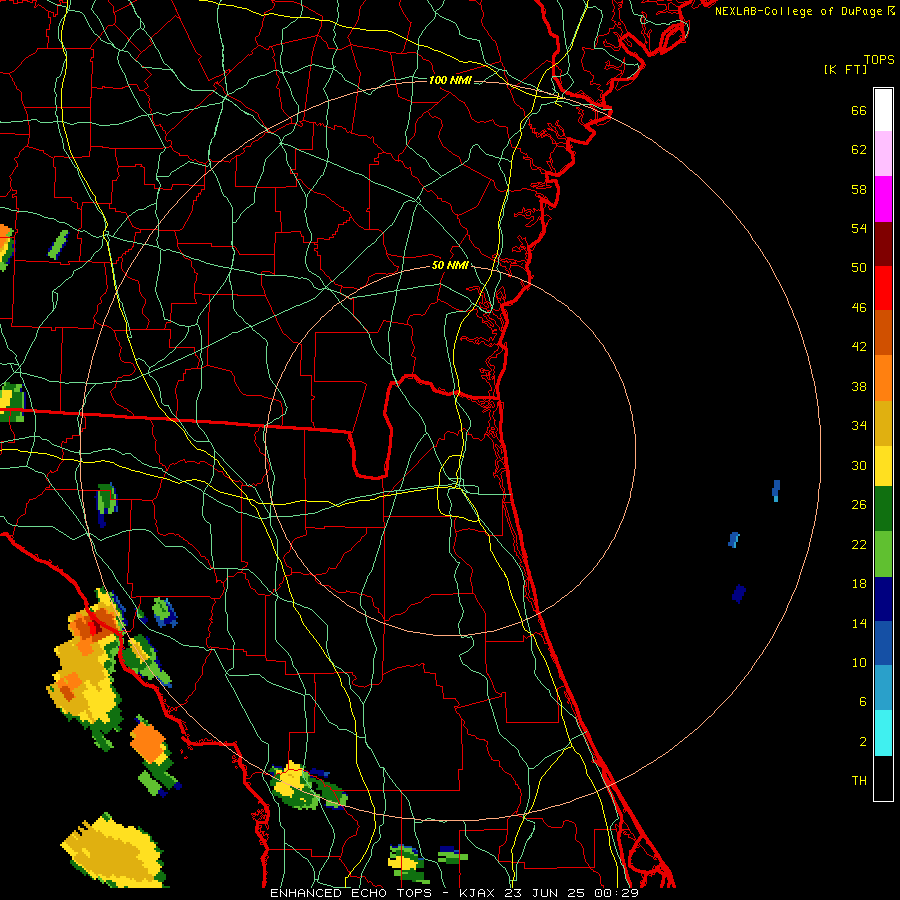
Task: Click the 42 scale label
Action: [859, 346]
